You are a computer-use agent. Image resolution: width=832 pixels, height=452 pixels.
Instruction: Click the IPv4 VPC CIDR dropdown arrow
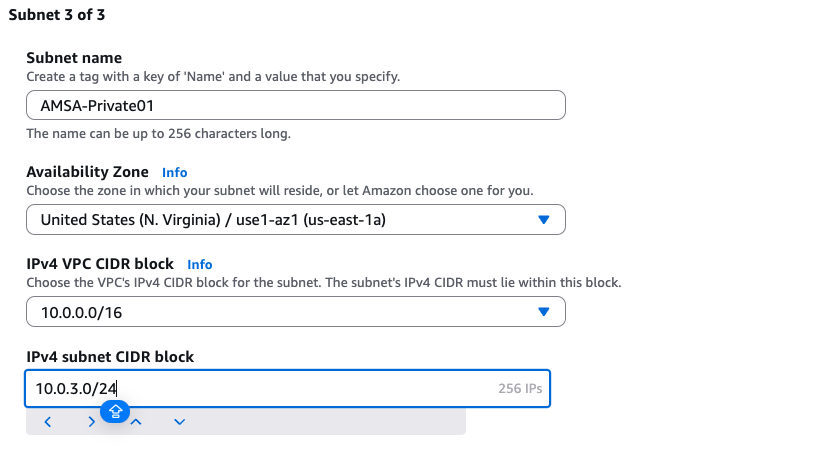[544, 312]
